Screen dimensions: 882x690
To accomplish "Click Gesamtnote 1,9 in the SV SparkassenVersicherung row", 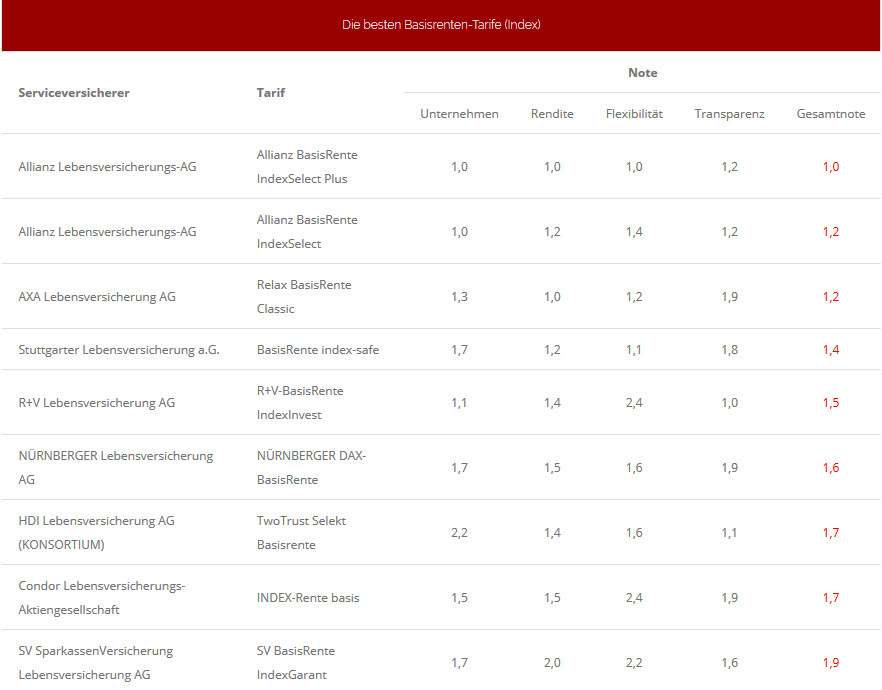I will point(830,663).
